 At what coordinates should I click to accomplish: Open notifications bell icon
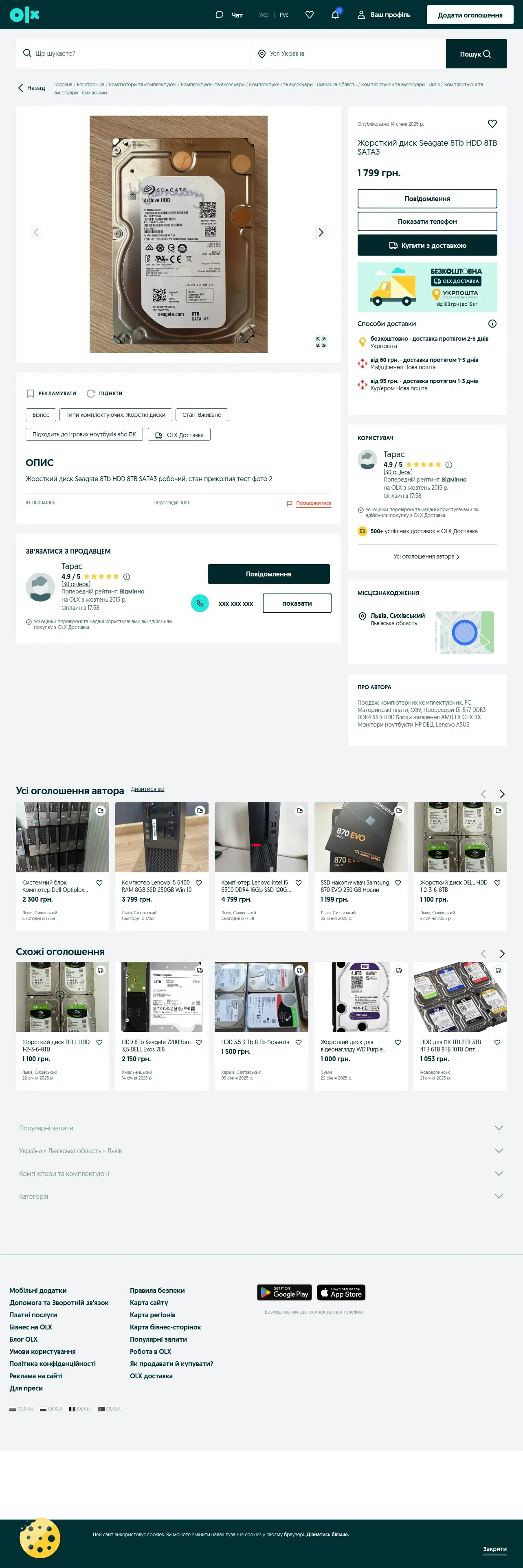336,15
